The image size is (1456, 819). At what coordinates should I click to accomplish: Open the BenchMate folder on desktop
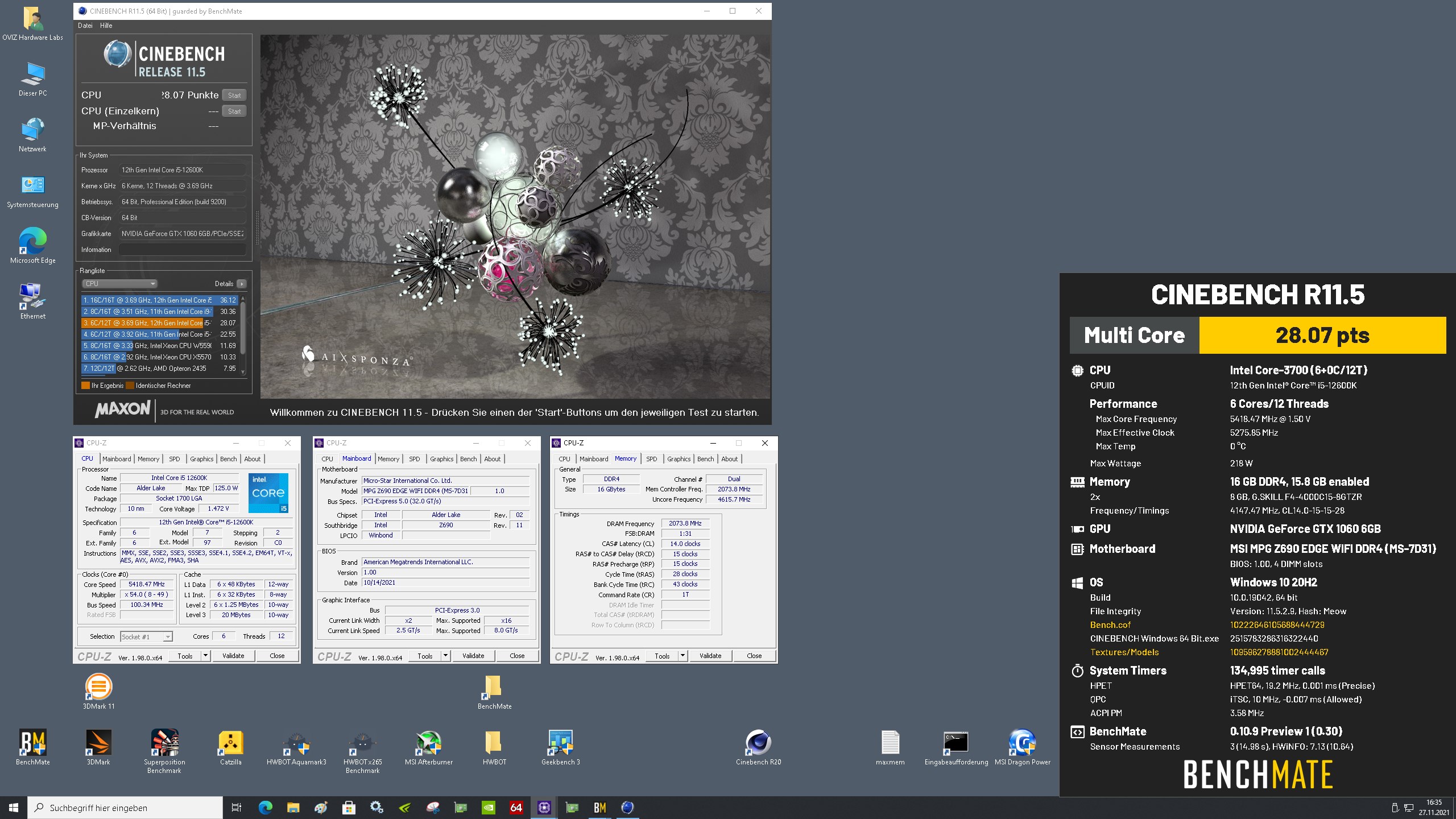coord(494,691)
